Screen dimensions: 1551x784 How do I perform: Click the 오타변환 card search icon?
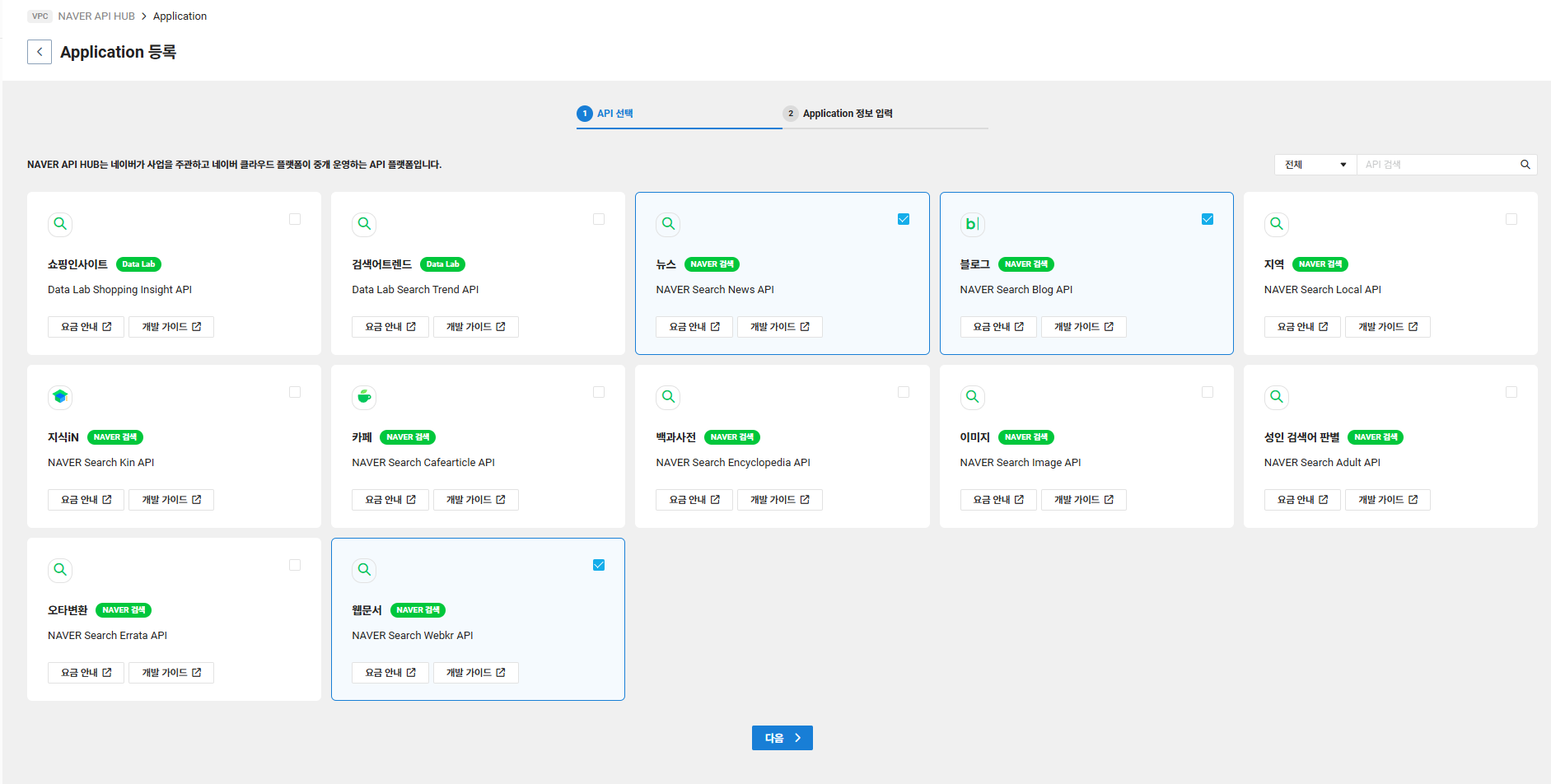click(x=60, y=570)
